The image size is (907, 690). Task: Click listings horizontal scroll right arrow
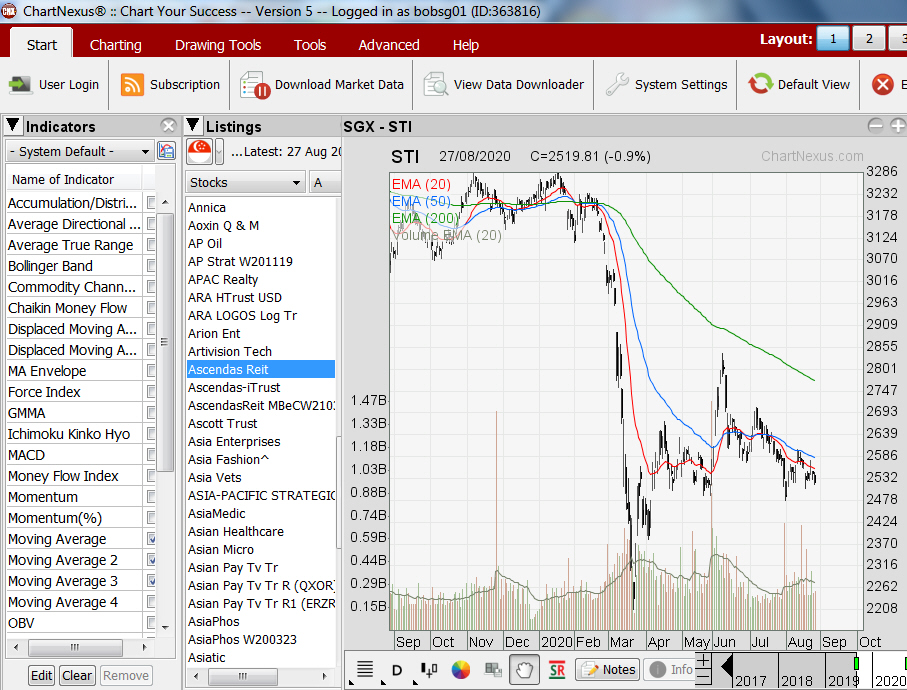(x=325, y=676)
